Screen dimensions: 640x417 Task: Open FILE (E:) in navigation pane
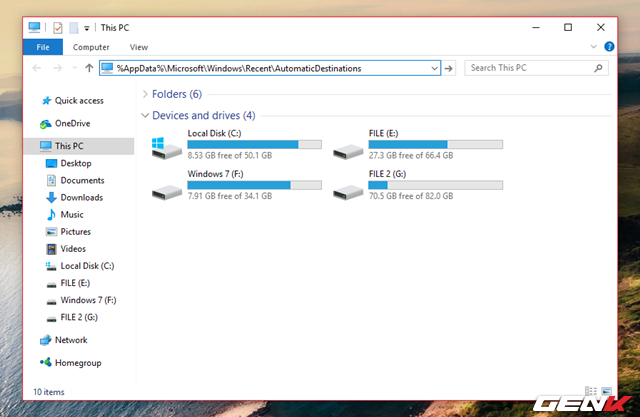point(68,283)
